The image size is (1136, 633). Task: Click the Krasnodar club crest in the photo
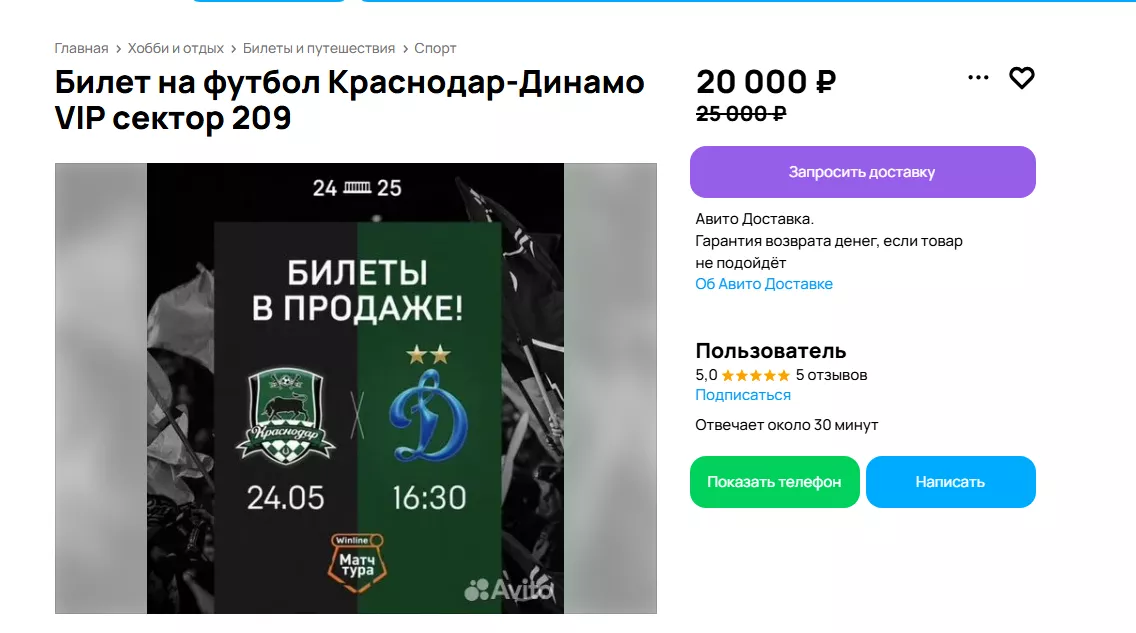pos(285,416)
